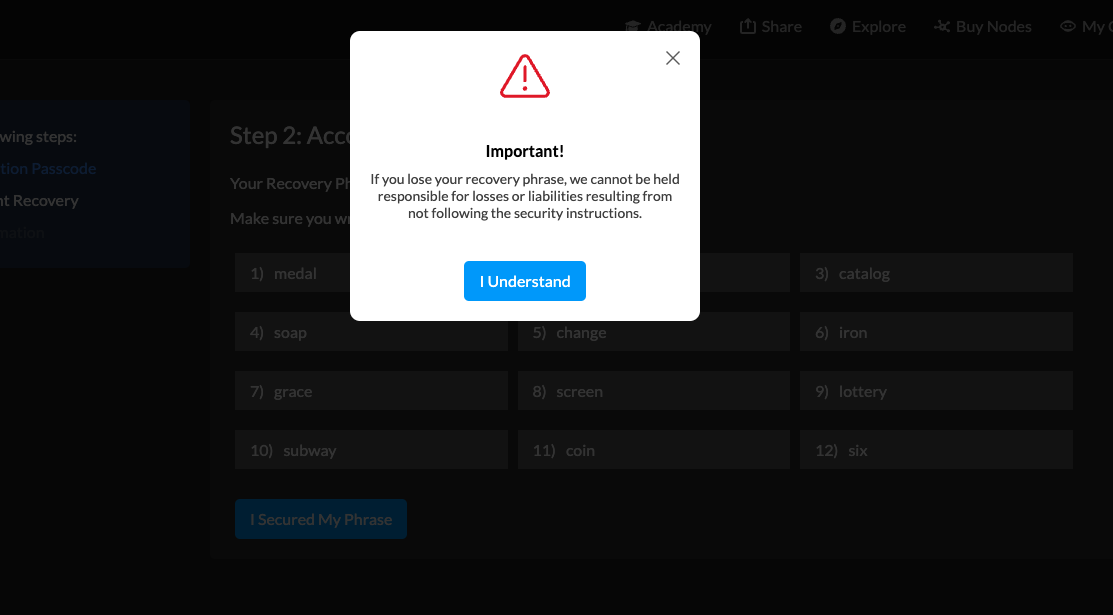Viewport: 1113px width, 615px height.
Task: Click the Share icon in the top navigation
Action: (x=747, y=26)
